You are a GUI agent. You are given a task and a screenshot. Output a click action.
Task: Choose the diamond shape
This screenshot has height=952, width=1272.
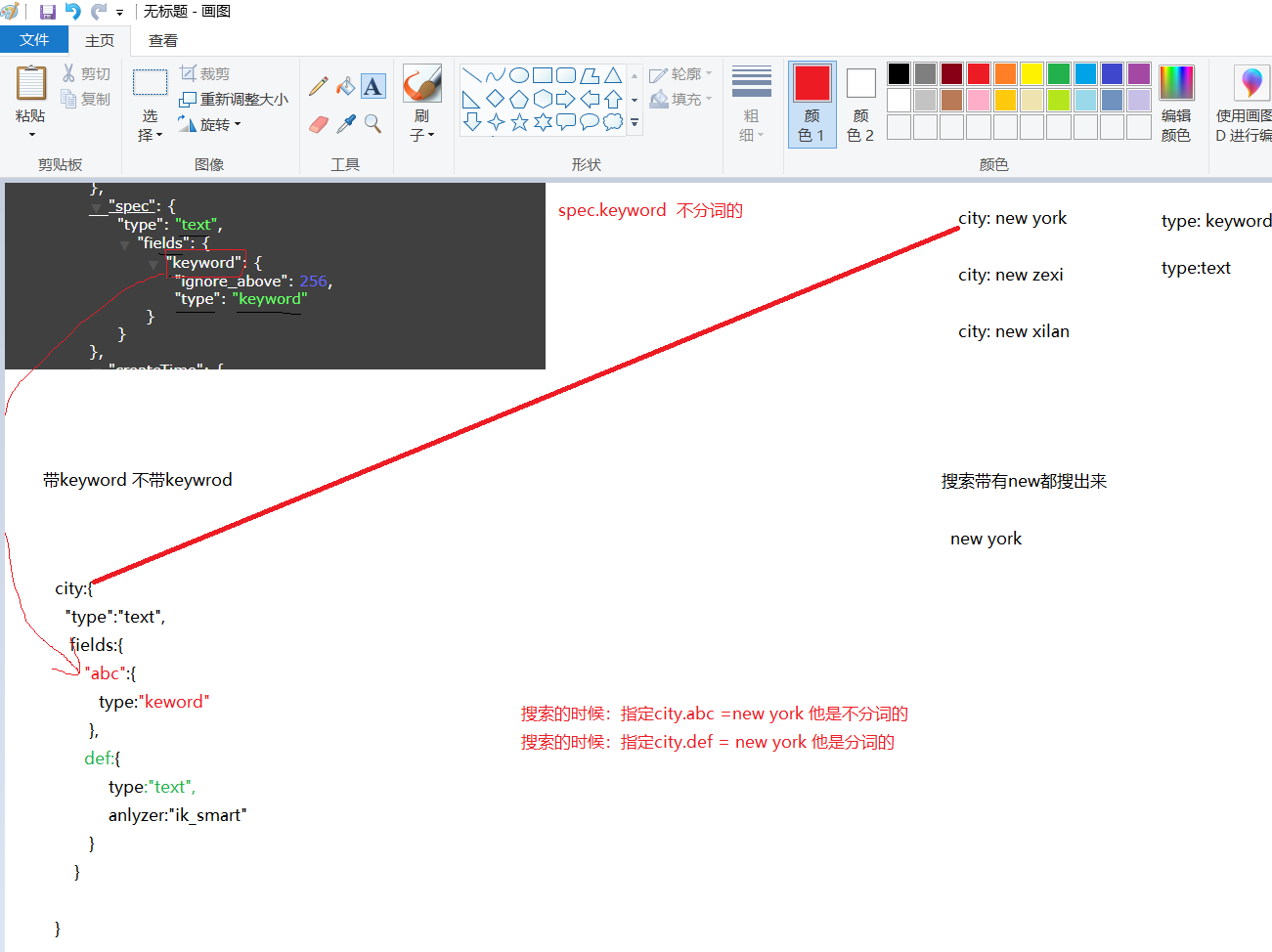coord(496,99)
